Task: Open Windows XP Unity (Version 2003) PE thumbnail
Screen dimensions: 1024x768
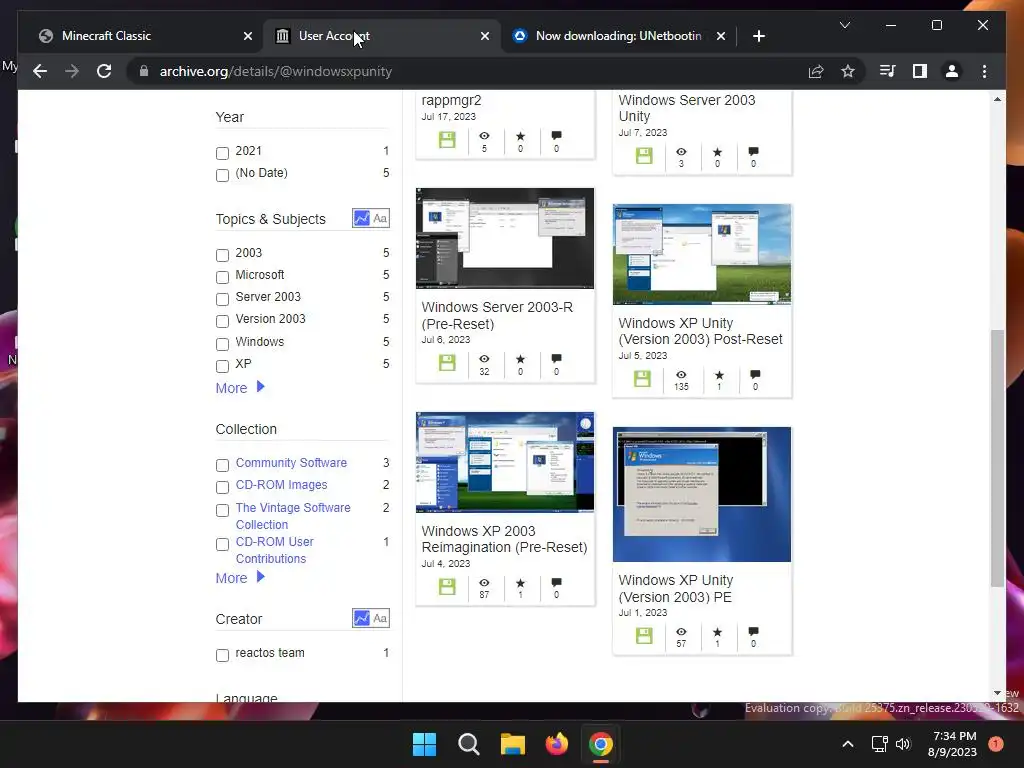Action: point(702,494)
